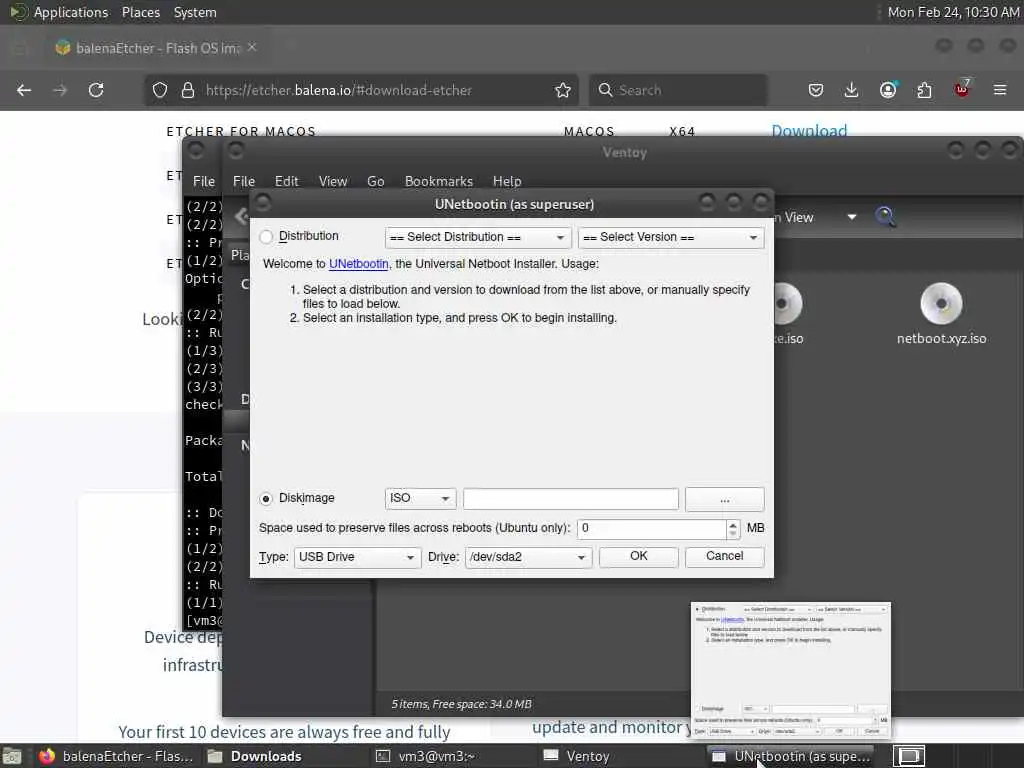Open the Firefox hamburger menu
Image resolution: width=1024 pixels, height=768 pixels.
click(1000, 90)
